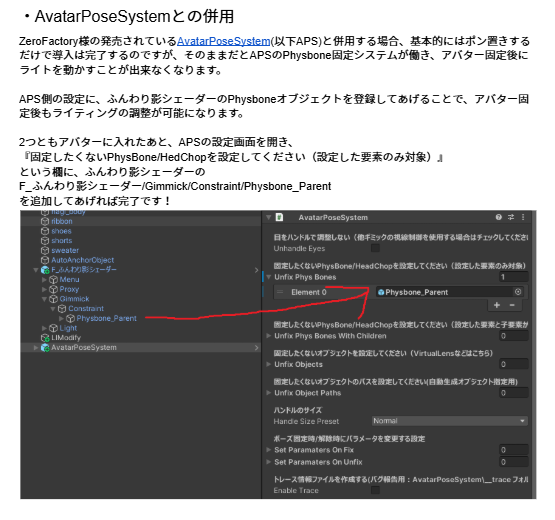Edit the Unfix Objects count field
555x520 pixels.
[x=514, y=364]
